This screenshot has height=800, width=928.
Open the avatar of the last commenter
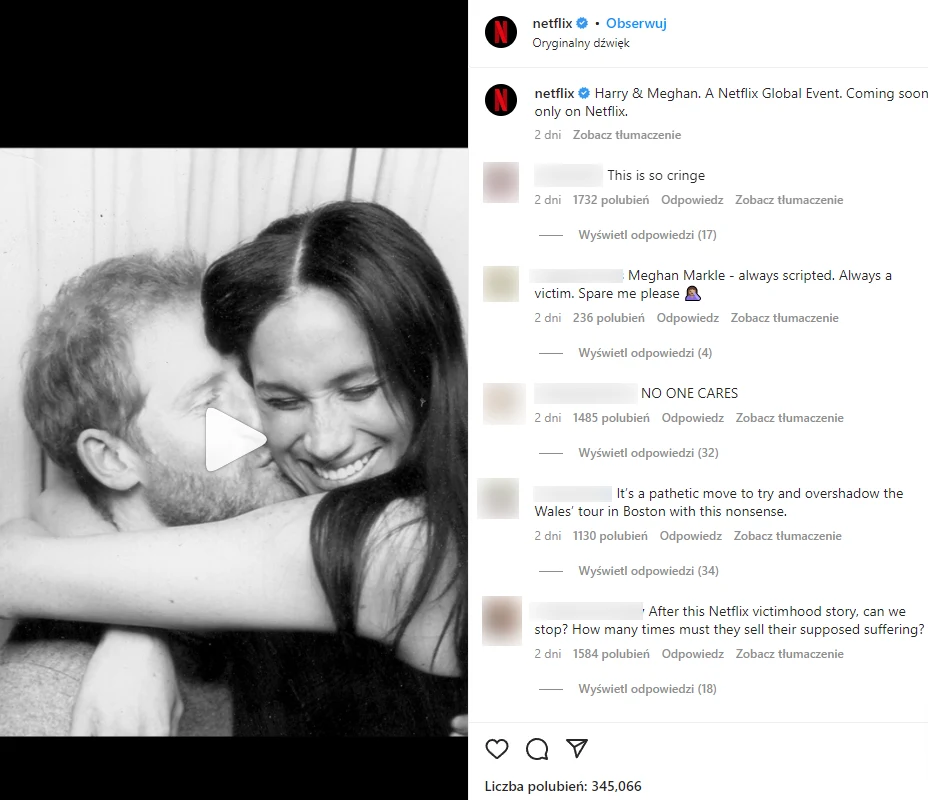pyautogui.click(x=502, y=621)
